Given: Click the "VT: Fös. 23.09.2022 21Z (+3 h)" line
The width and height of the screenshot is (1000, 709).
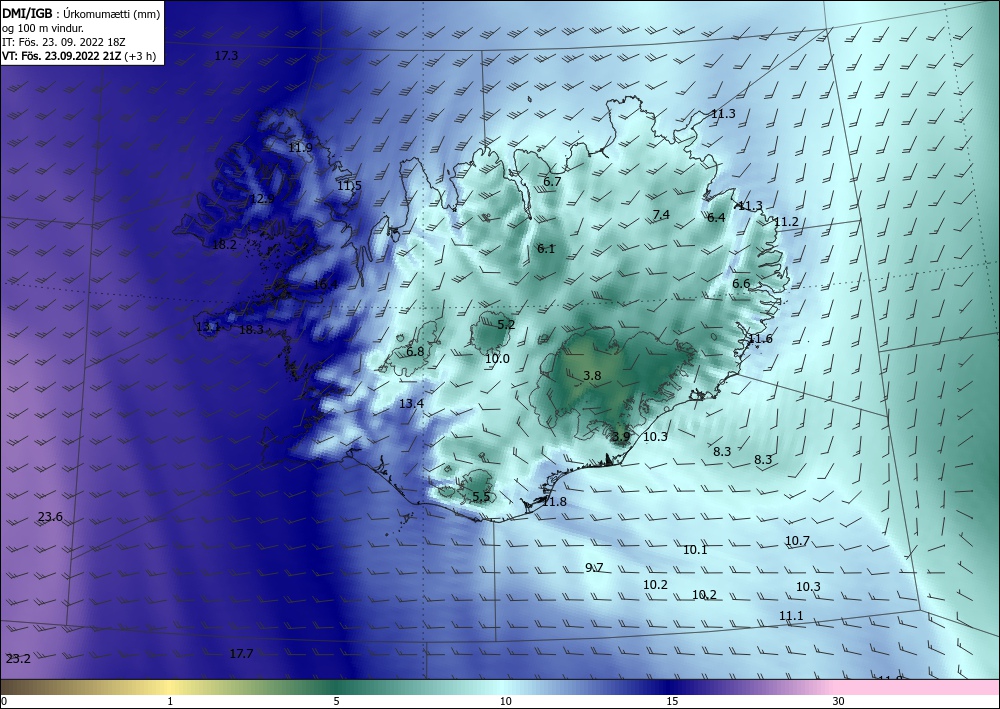Looking at the screenshot, I should [79, 56].
